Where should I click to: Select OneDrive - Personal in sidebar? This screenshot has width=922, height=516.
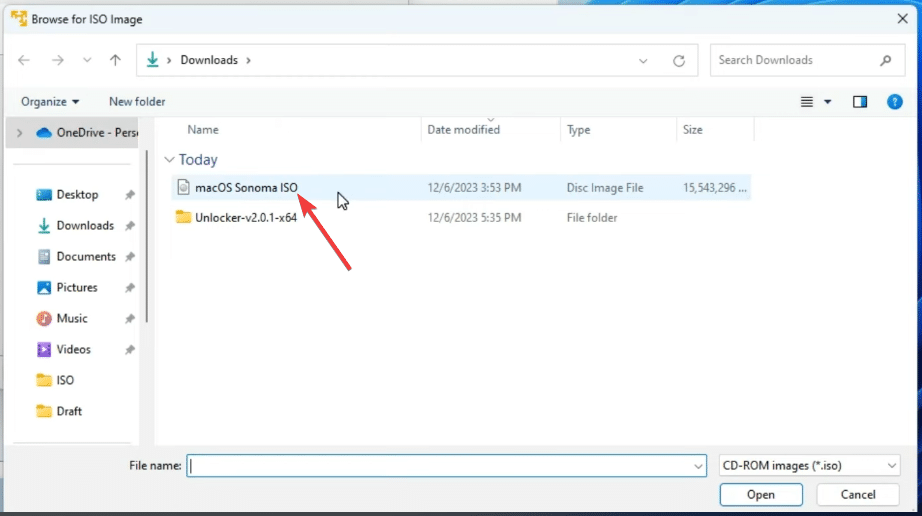(87, 133)
